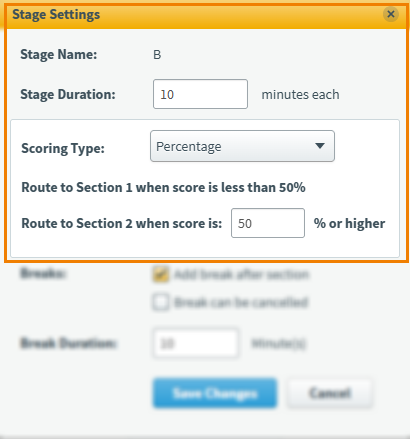Screen dimensions: 410x439
Task: Click the Scoring Type label
Action: tap(63, 148)
